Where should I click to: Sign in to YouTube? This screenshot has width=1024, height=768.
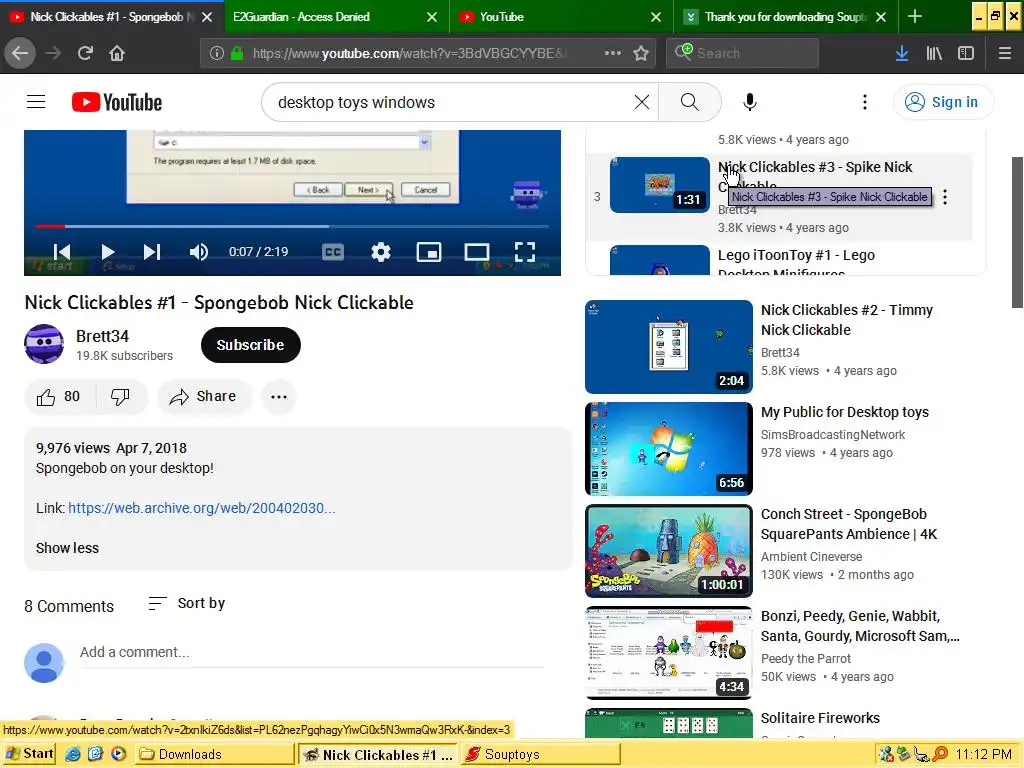[944, 102]
